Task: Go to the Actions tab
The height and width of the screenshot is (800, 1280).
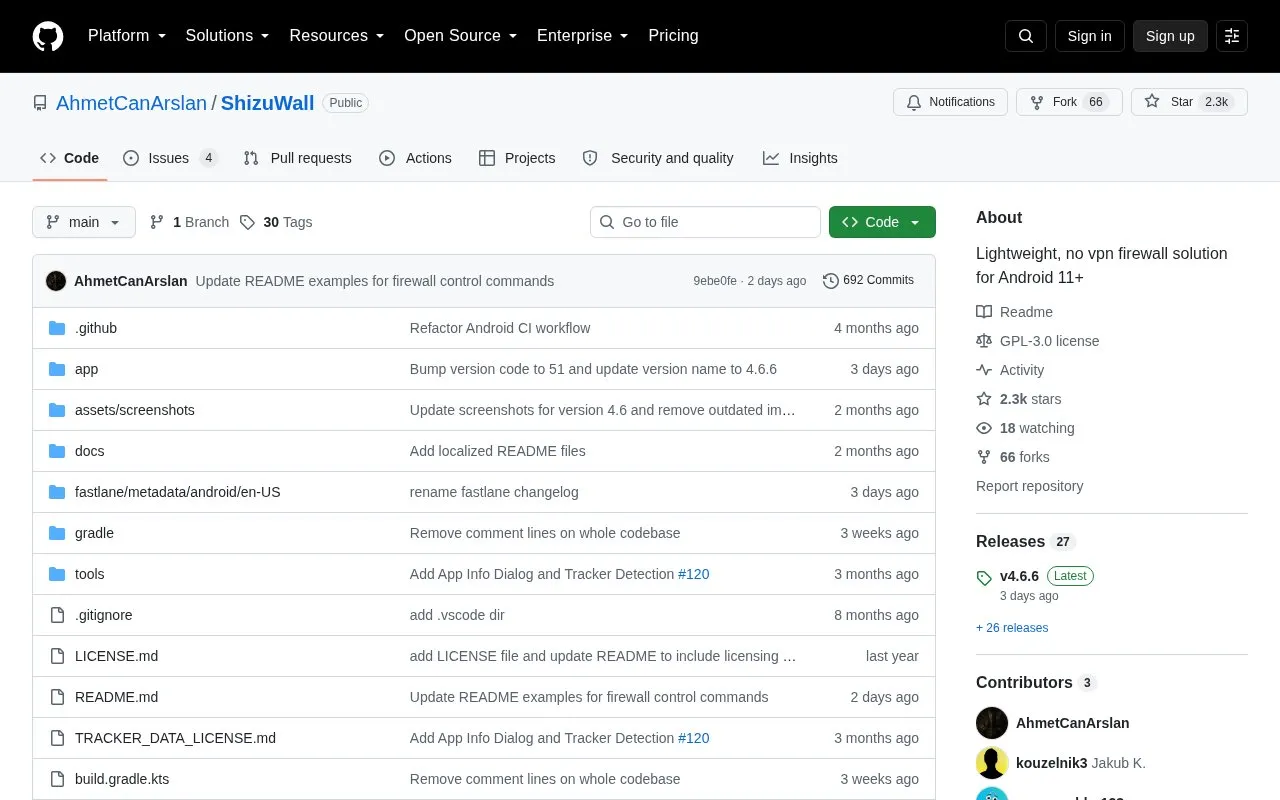Action: [x=415, y=158]
